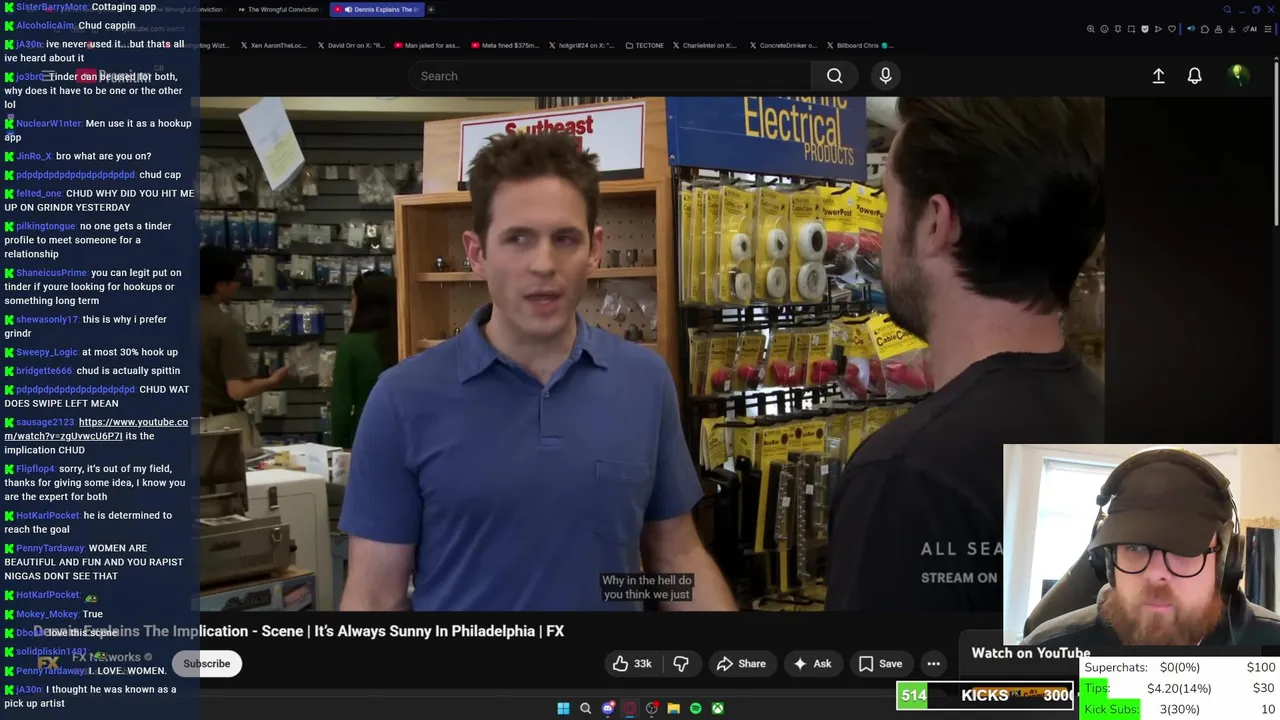
Task: Click username Sweepy_Logic in chat
Action: point(47,352)
